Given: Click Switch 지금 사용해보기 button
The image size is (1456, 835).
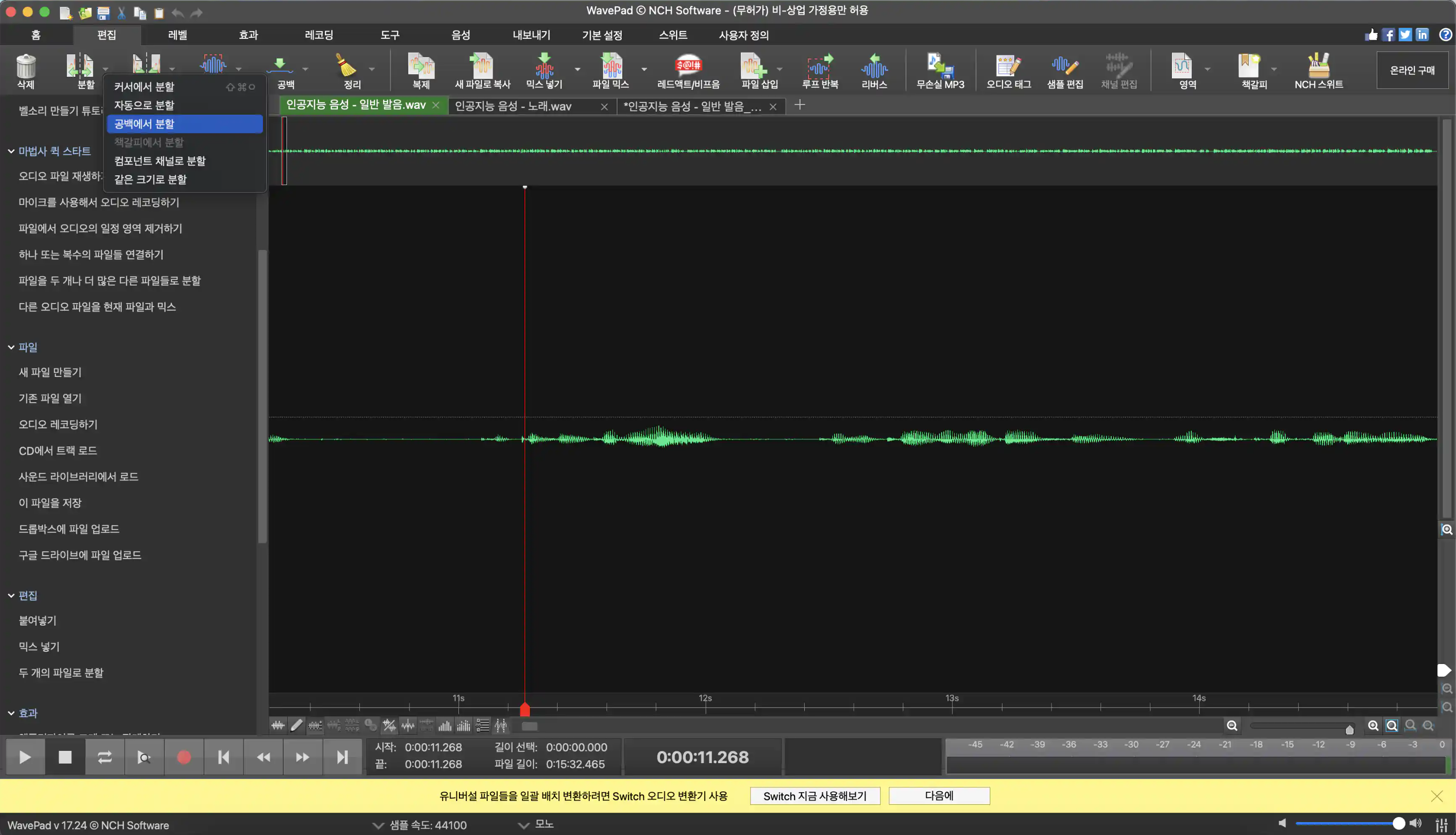Looking at the screenshot, I should [x=814, y=796].
